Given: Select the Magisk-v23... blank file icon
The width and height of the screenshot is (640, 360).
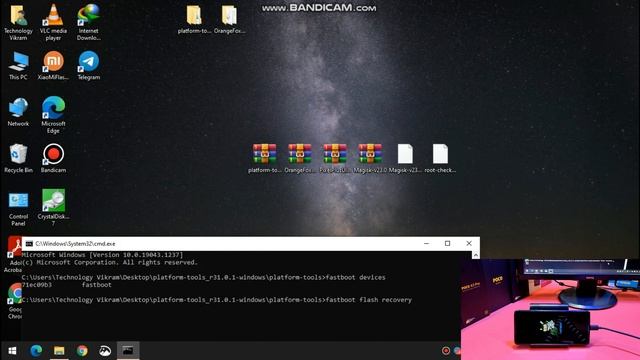Looking at the screenshot, I should point(405,158).
